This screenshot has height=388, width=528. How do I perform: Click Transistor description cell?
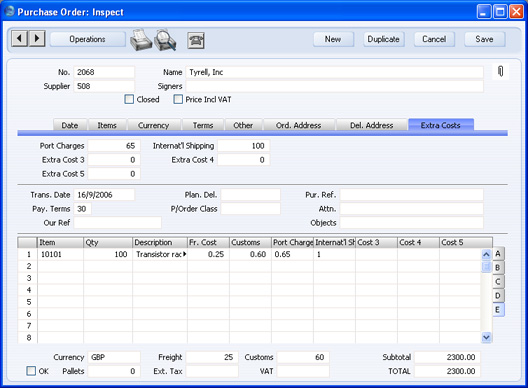tap(160, 254)
